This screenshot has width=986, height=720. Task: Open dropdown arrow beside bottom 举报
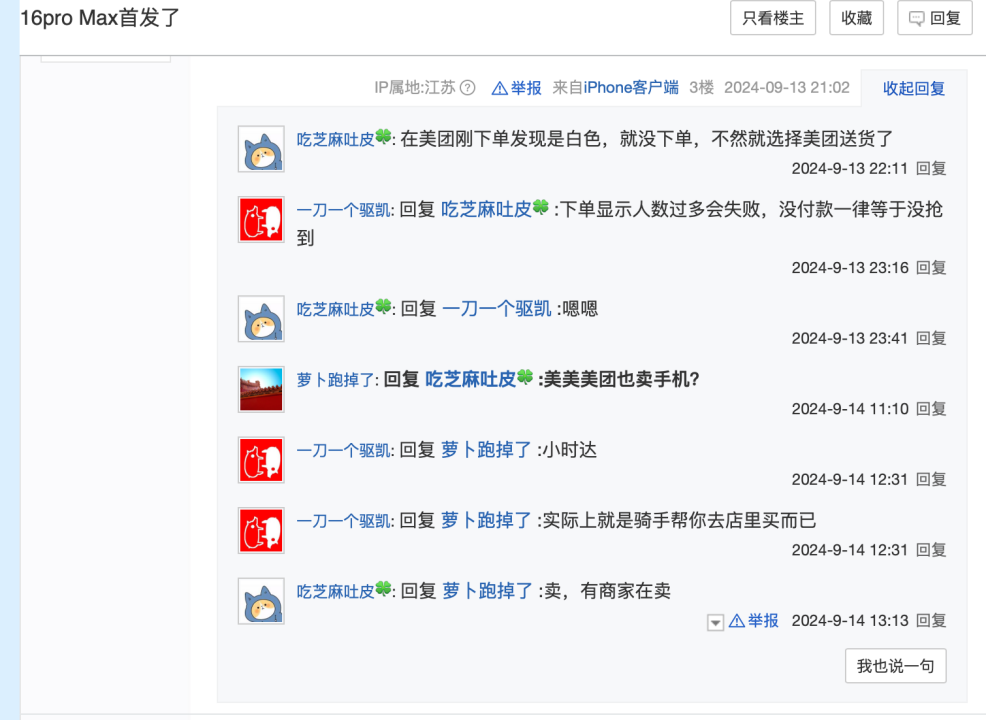[x=715, y=622]
